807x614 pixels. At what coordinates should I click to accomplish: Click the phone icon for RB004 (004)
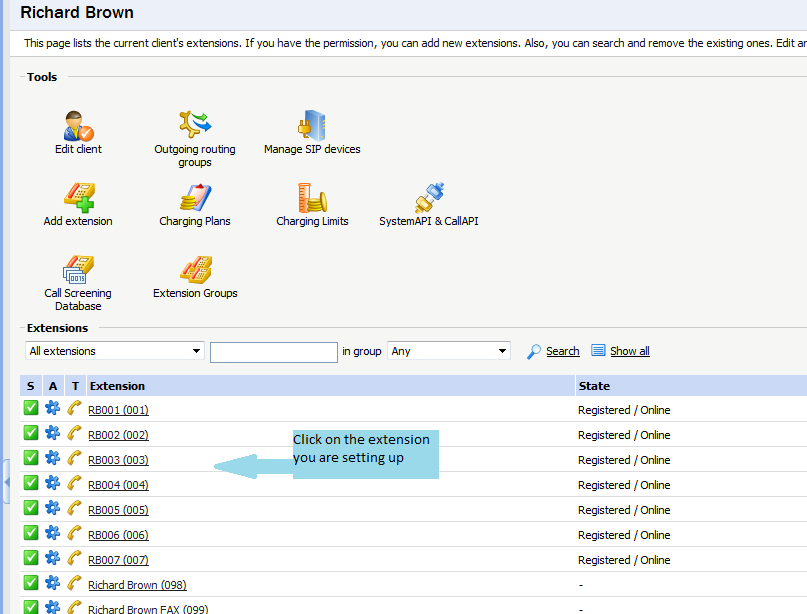[75, 483]
